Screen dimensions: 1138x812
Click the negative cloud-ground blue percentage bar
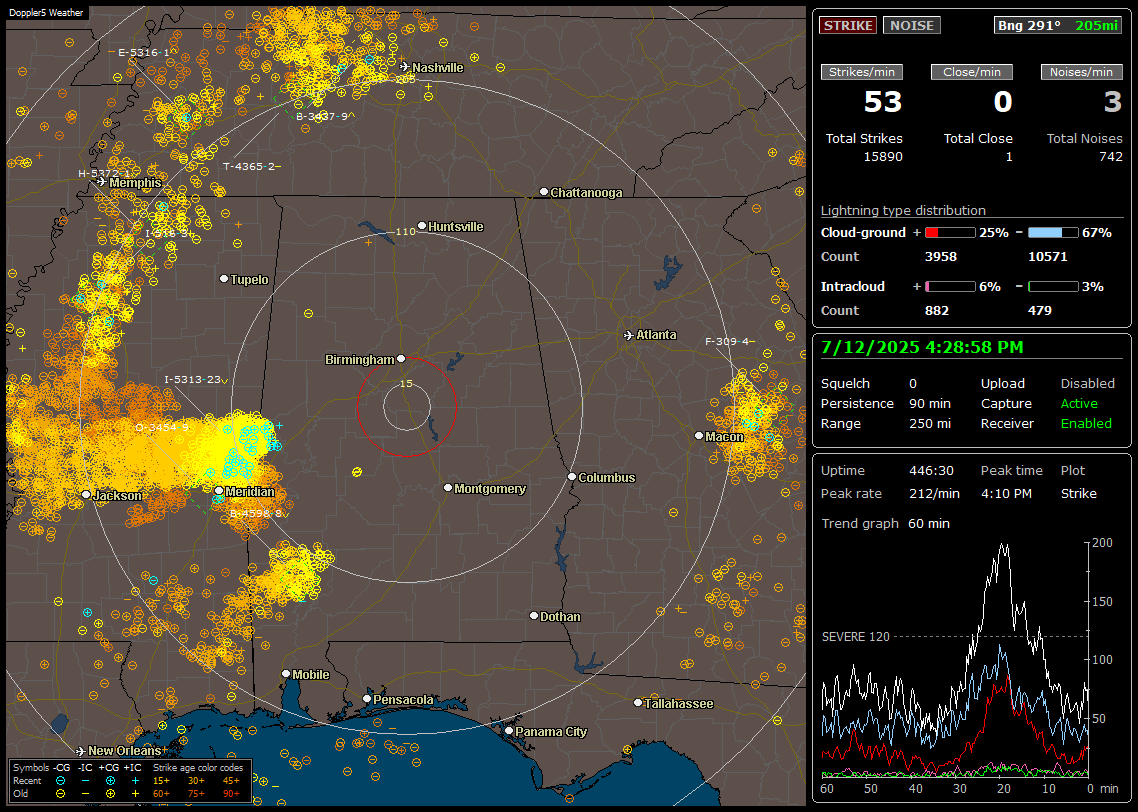[1053, 233]
